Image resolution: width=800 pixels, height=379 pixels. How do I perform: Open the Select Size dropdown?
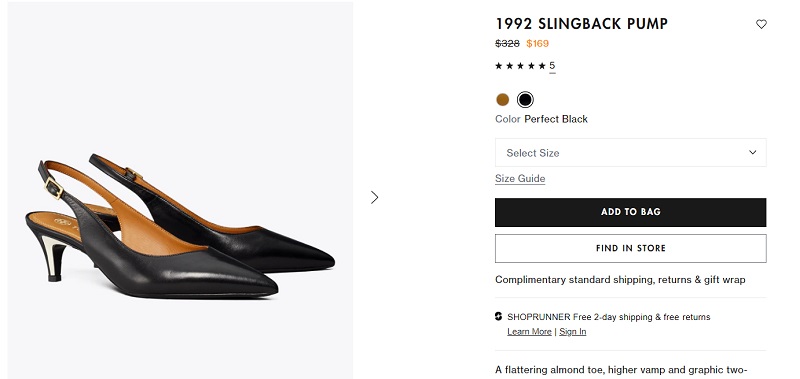630,153
